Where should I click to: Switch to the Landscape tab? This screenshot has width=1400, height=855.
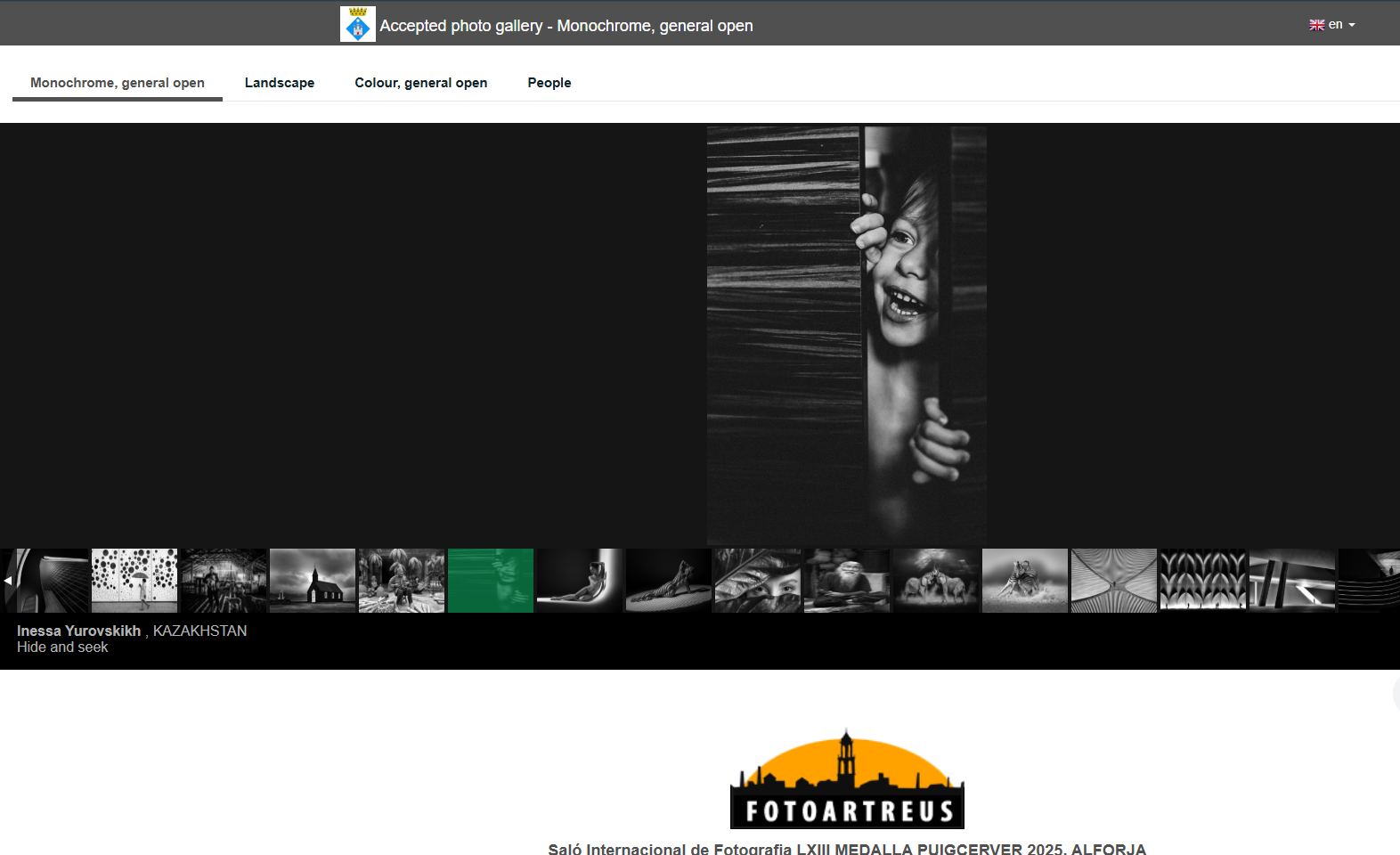click(x=280, y=83)
